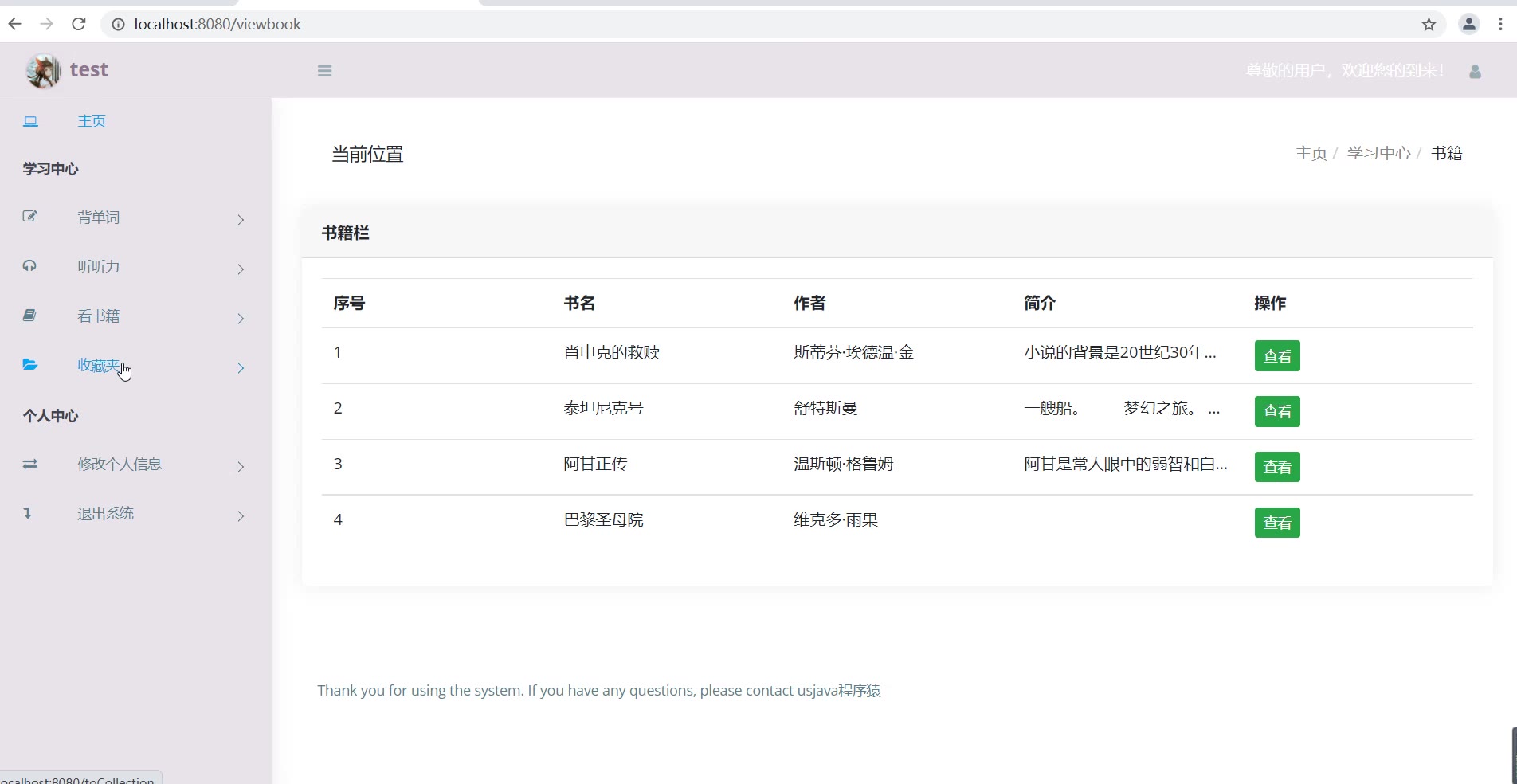
Task: Go to 学习中心 in the breadcrumb
Action: pyautogui.click(x=1378, y=153)
